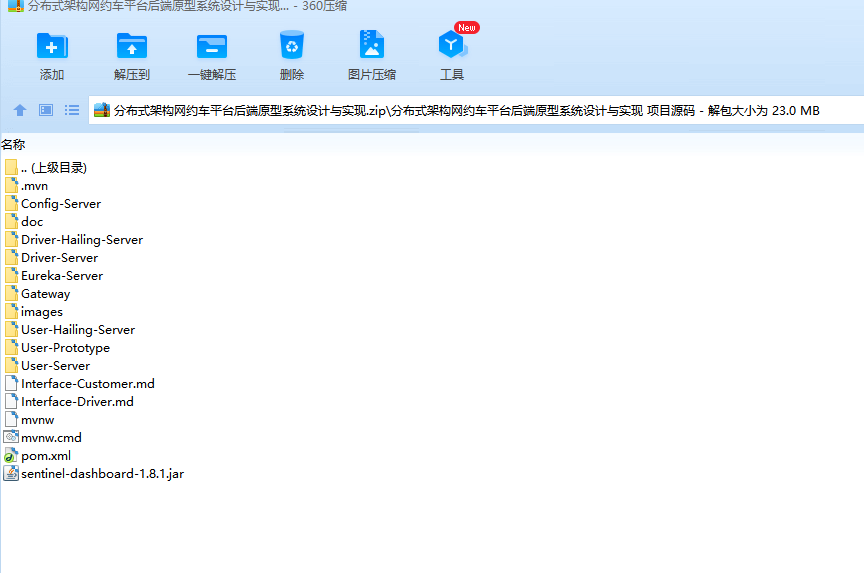Image resolution: width=864 pixels, height=573 pixels.
Task: Select the images folder name
Action: coord(42,312)
